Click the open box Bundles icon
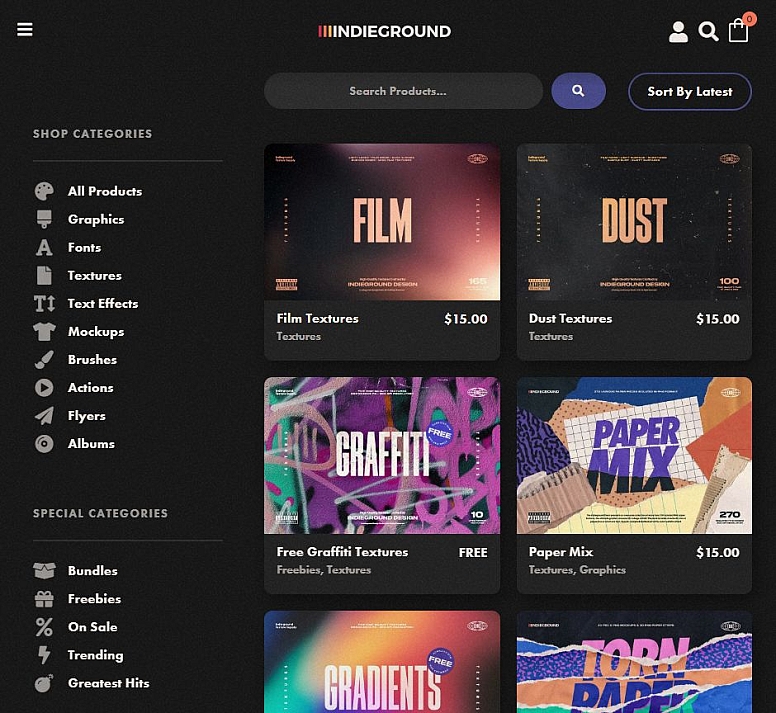Screen dimensions: 776x713 44,570
